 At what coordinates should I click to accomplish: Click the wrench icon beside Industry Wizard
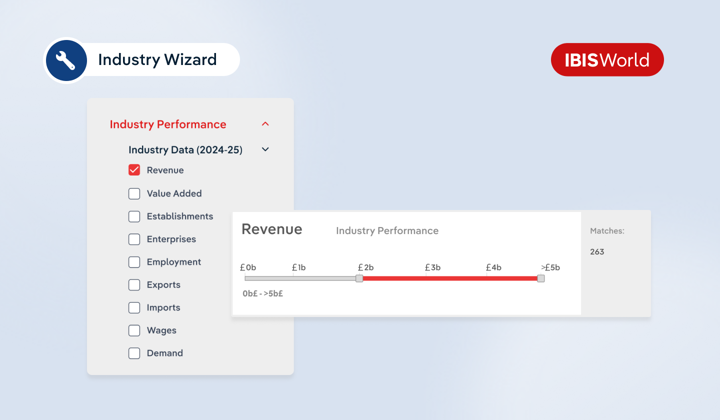(66, 60)
